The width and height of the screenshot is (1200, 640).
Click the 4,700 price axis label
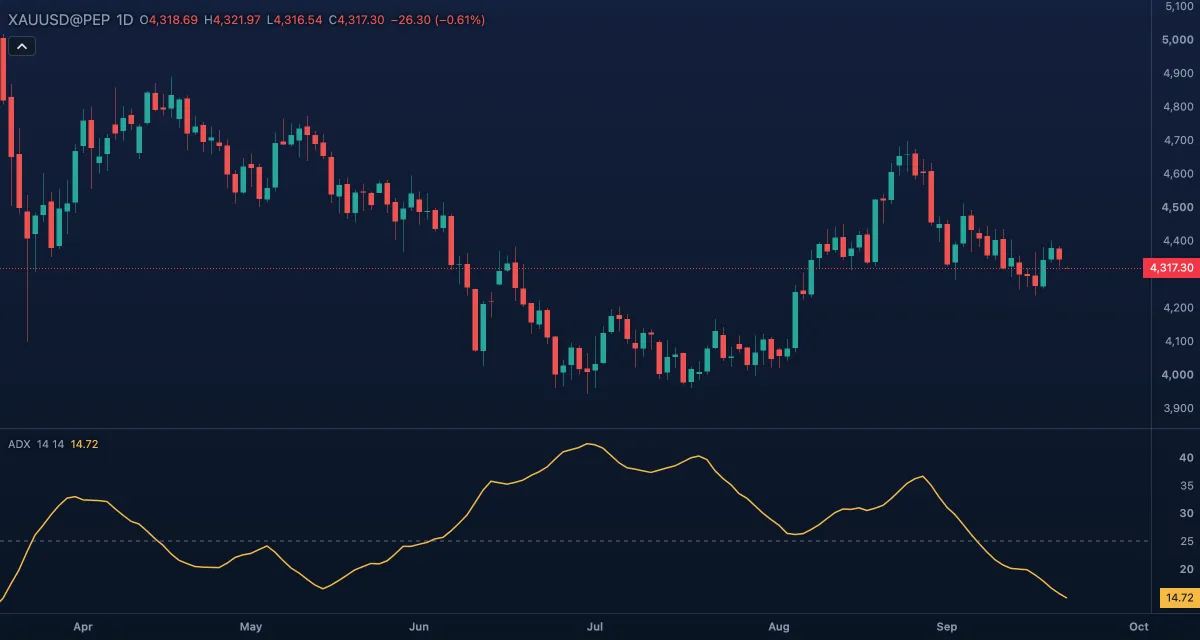pos(1180,140)
